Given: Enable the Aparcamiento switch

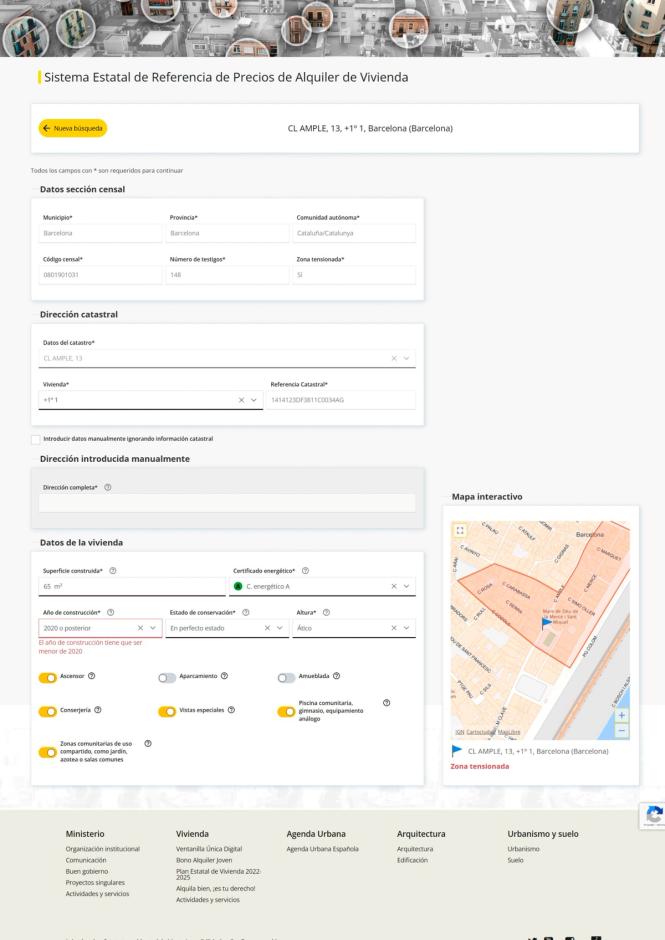Looking at the screenshot, I should pos(167,677).
